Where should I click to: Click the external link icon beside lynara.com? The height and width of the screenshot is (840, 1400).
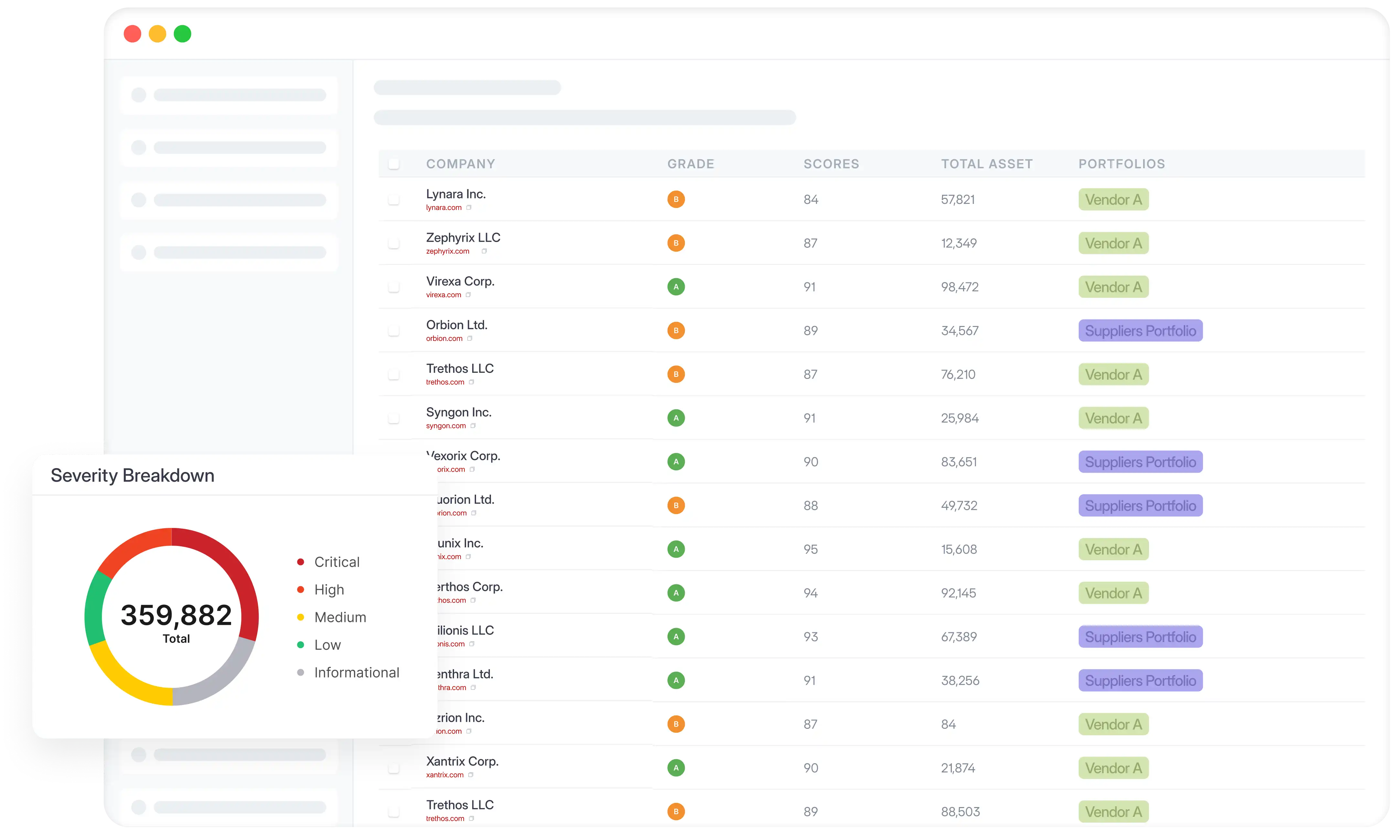click(x=469, y=208)
